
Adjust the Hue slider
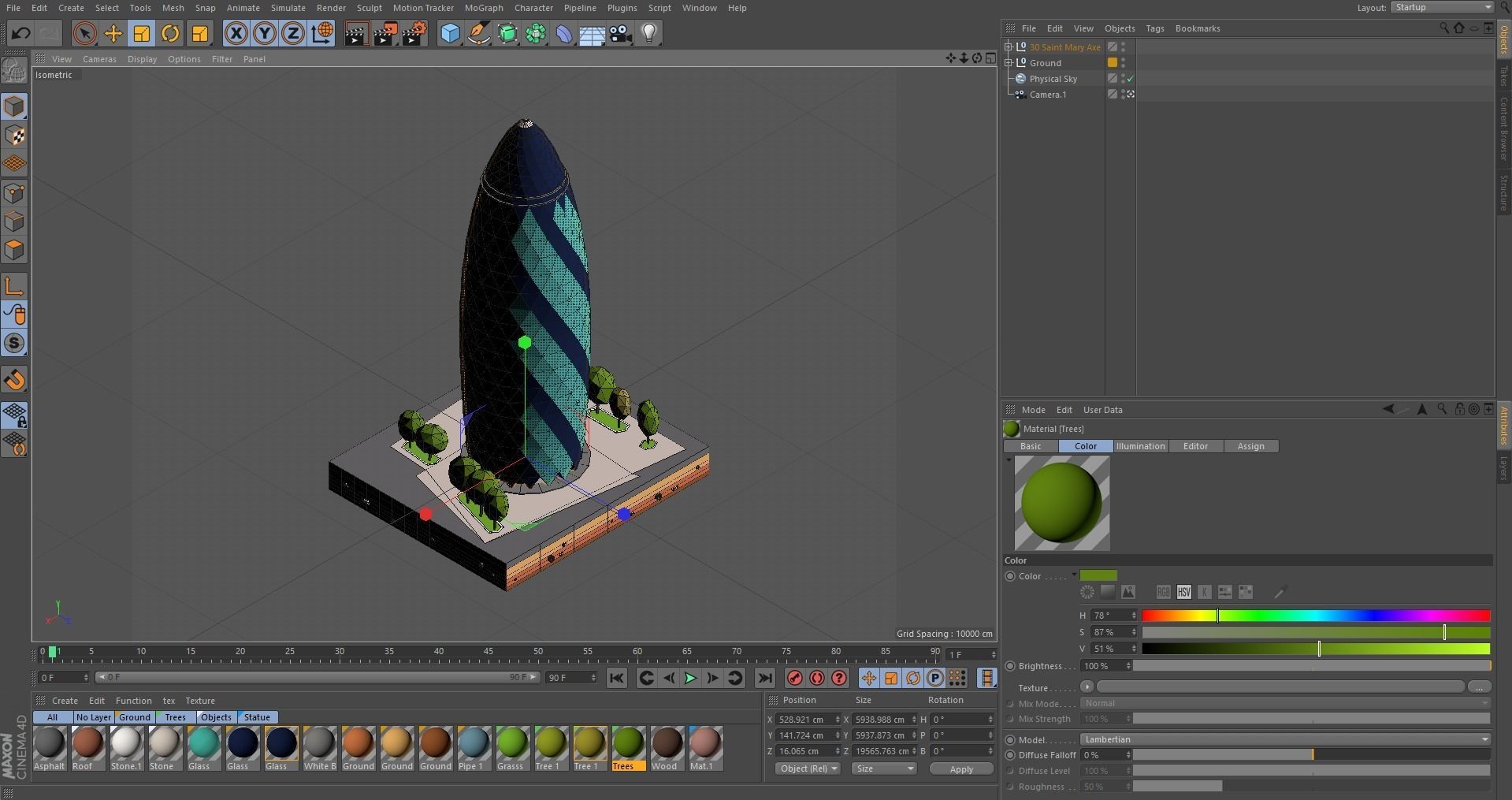[x=1316, y=616]
